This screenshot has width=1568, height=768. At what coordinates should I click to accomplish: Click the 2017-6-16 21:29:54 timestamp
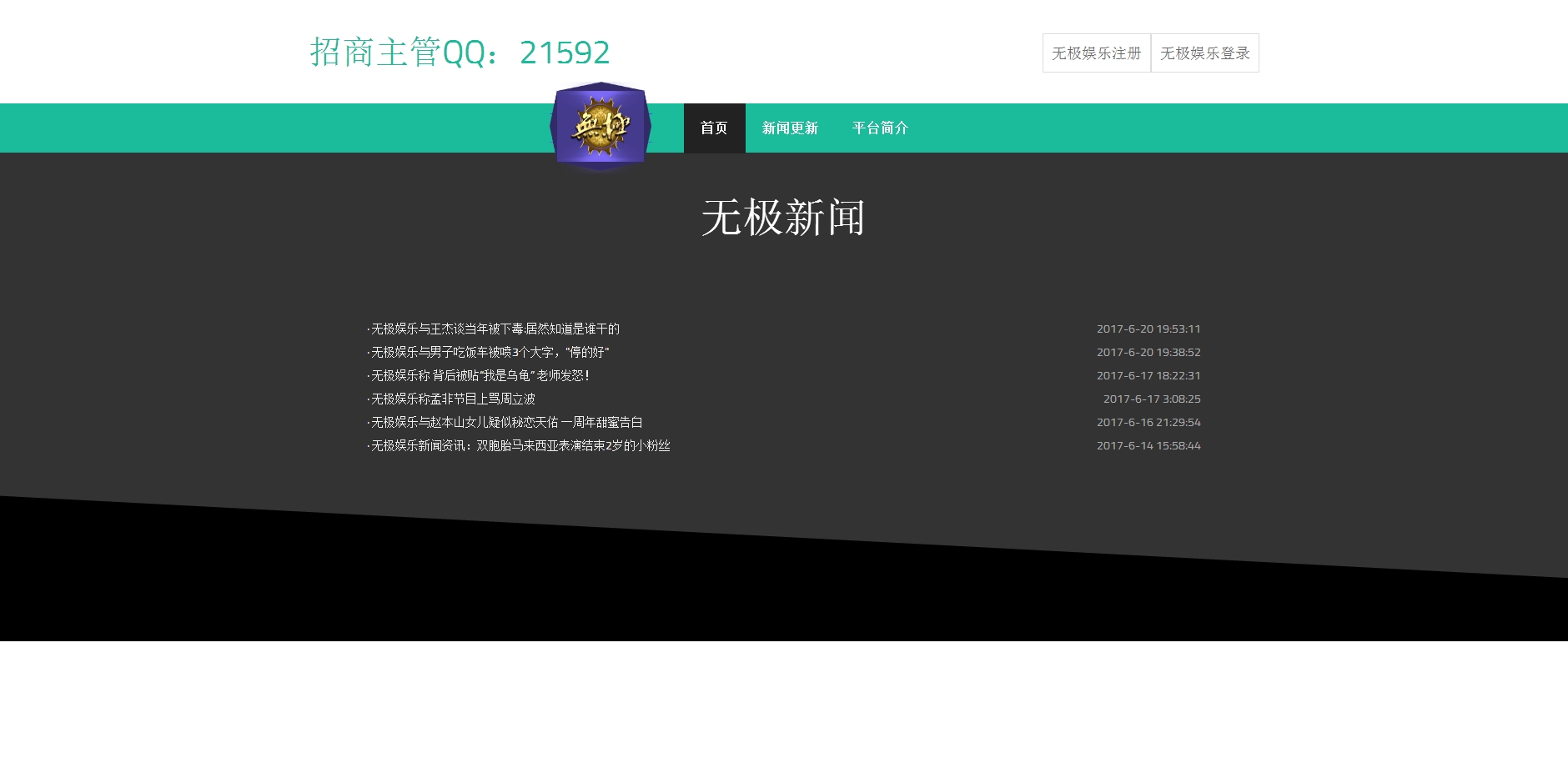[x=1148, y=423]
